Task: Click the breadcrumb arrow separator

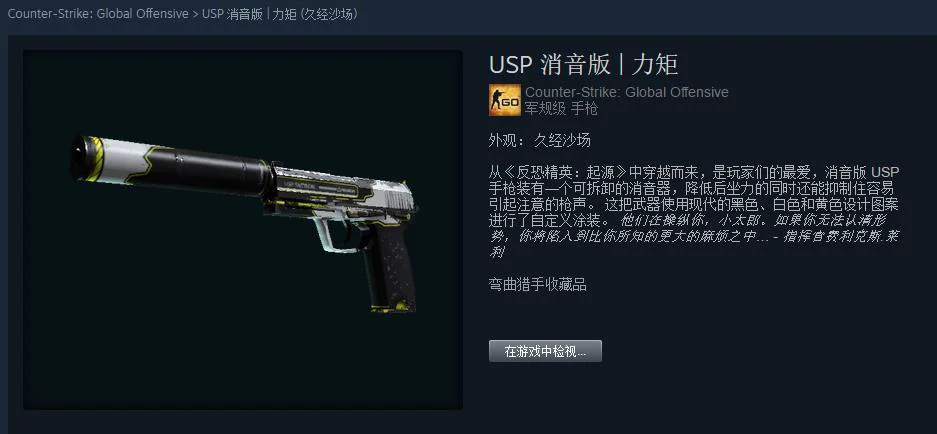Action: click(195, 14)
